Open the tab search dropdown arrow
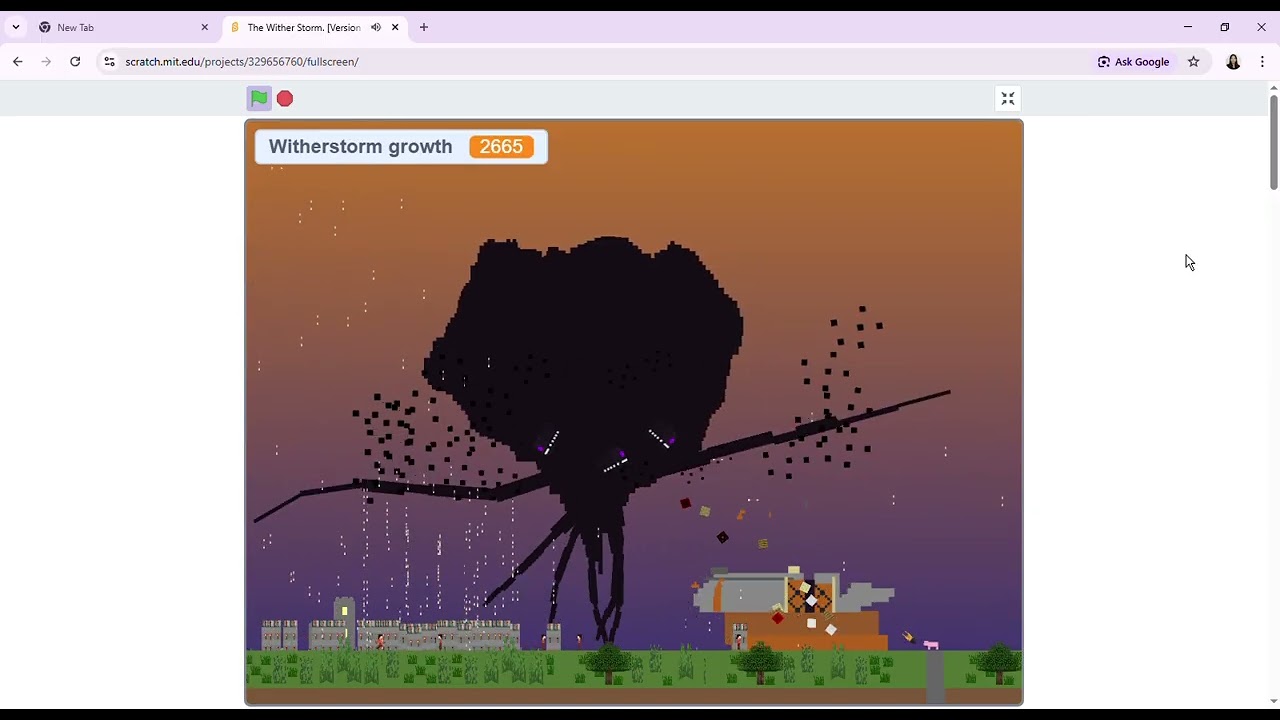 16,28
